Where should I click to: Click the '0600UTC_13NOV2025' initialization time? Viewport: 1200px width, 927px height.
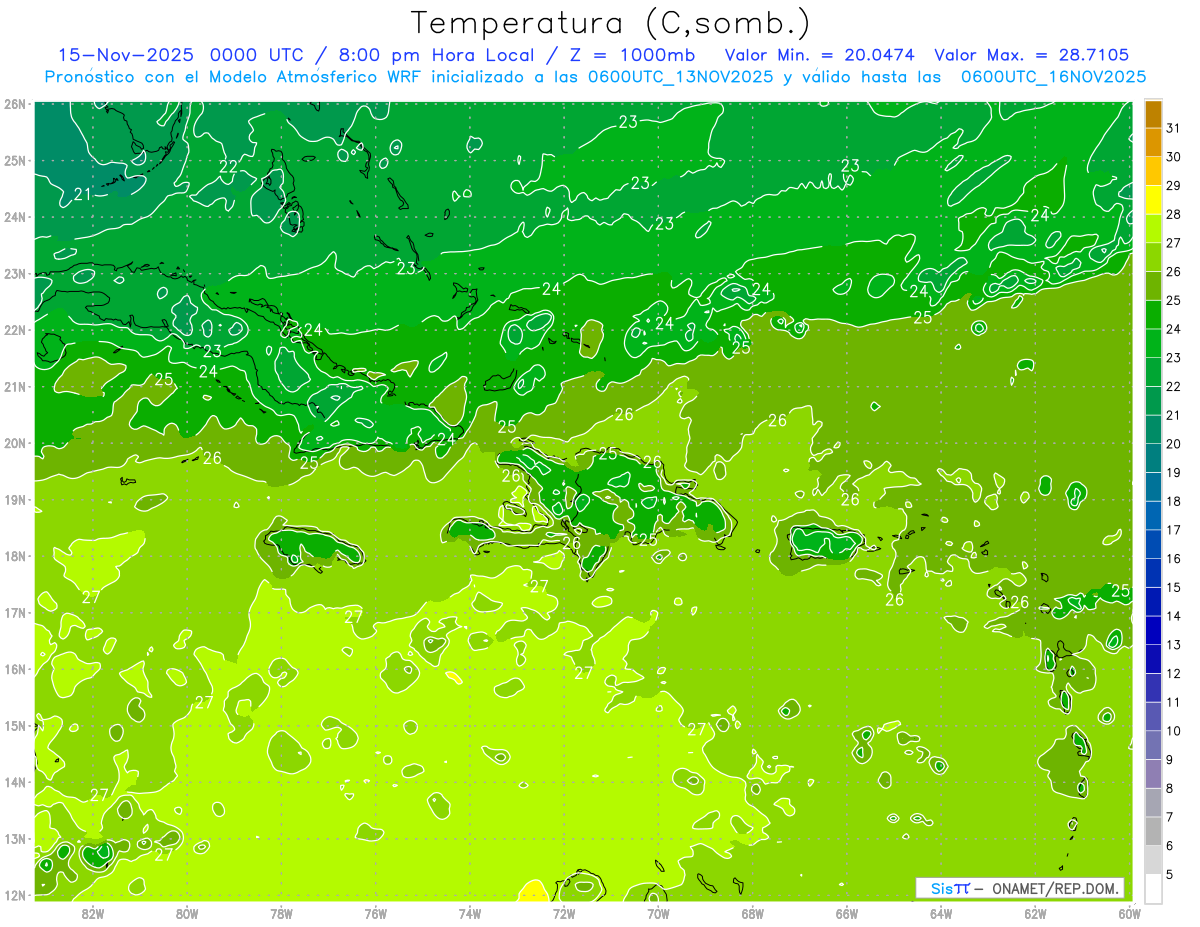click(680, 76)
